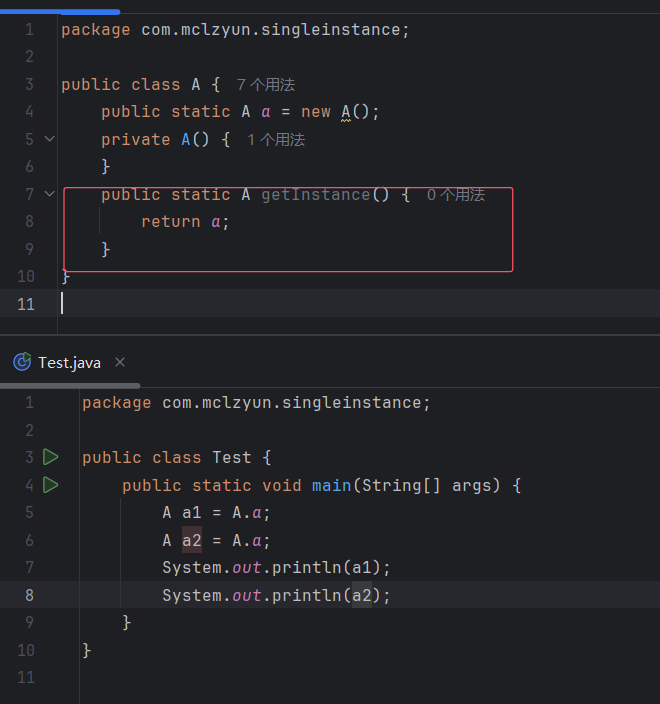Click the package name in the top editor
Image resolution: width=660 pixels, height=704 pixels.
[x=270, y=30]
